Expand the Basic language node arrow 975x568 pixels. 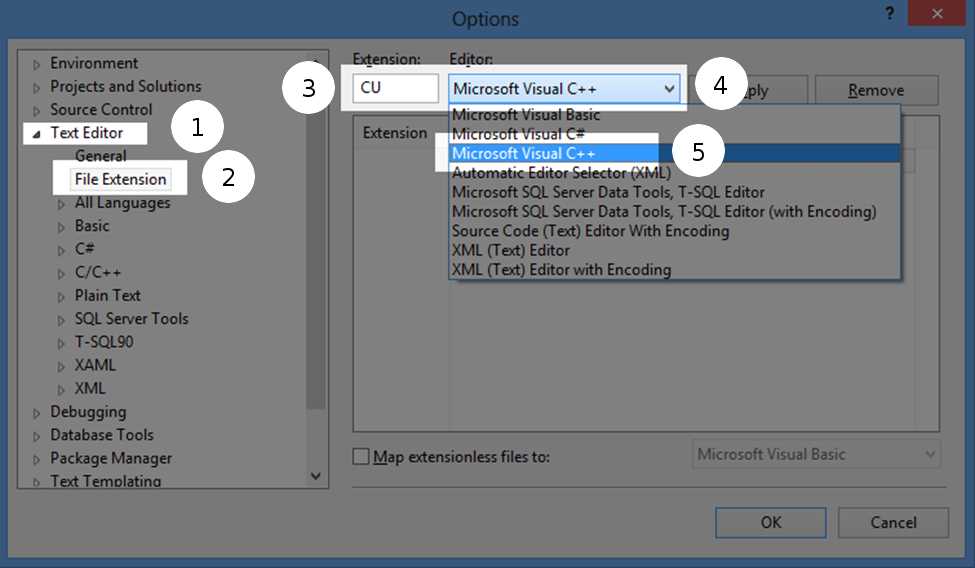[61, 227]
